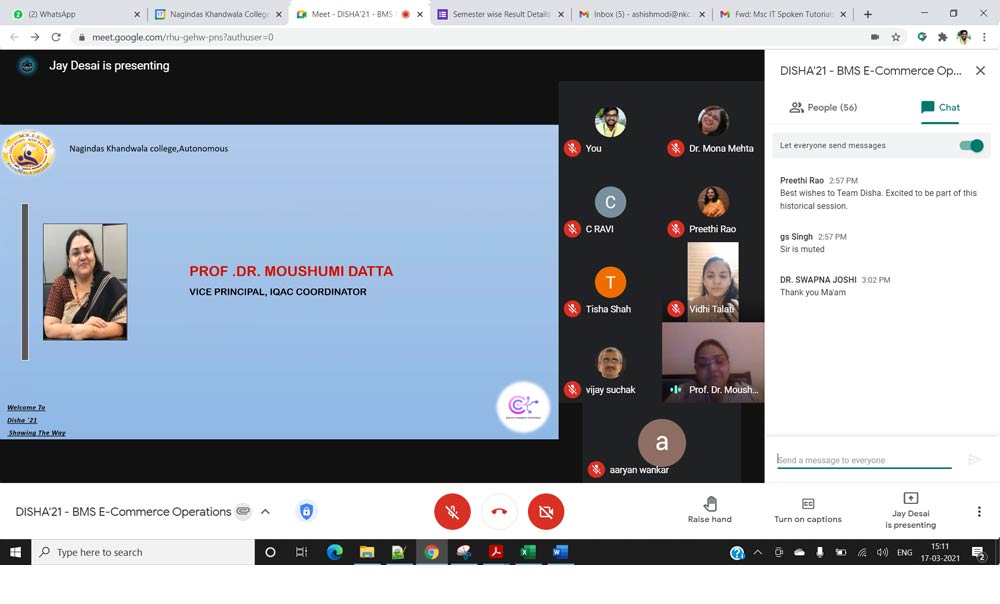Click aaryan wankar participant avatar

tap(662, 442)
